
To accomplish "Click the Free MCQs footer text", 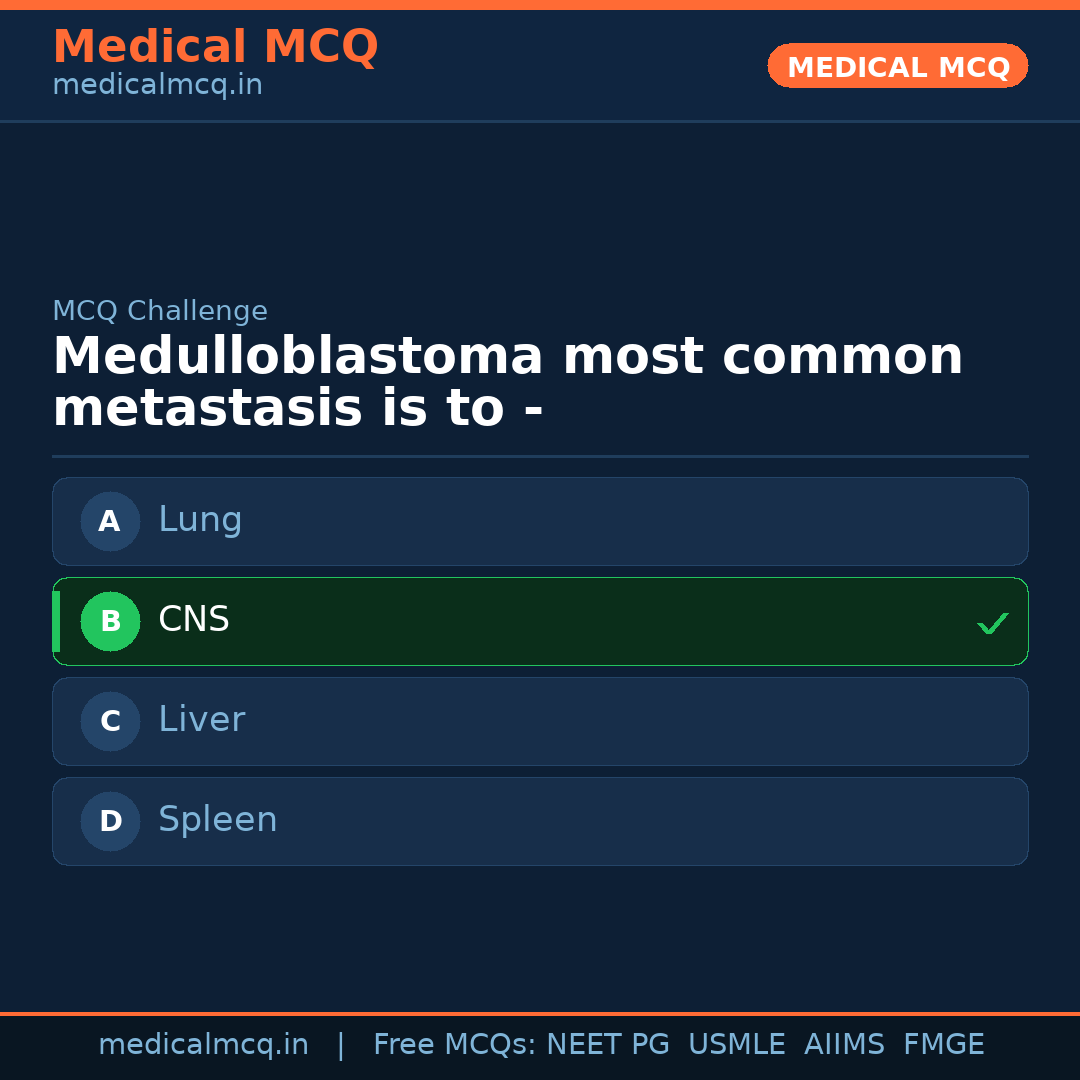I will pos(454,1045).
